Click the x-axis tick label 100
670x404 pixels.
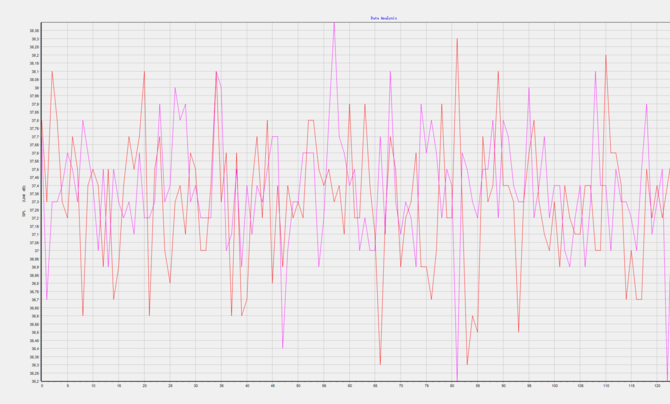[x=554, y=387]
